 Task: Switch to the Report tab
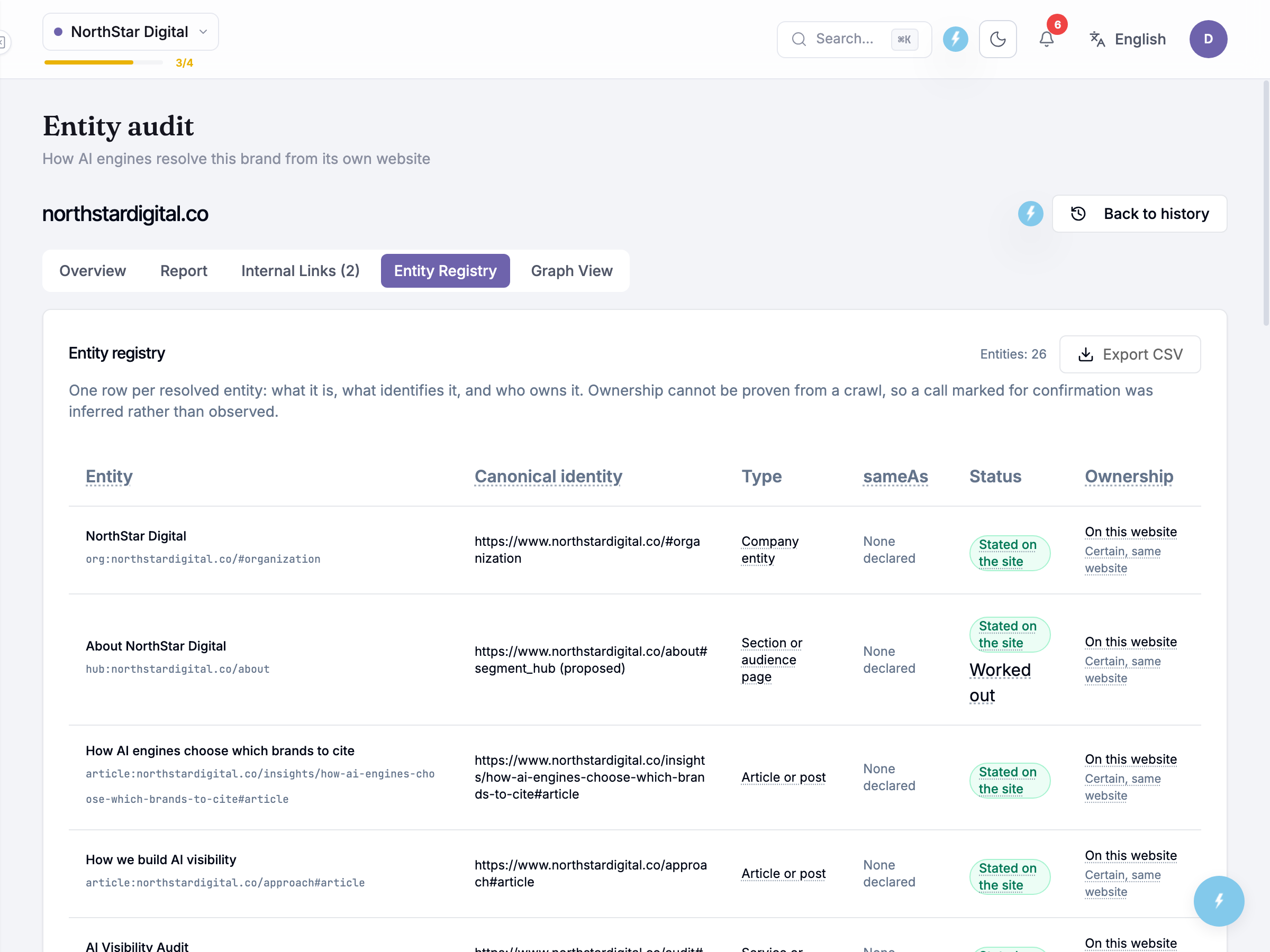(x=183, y=270)
